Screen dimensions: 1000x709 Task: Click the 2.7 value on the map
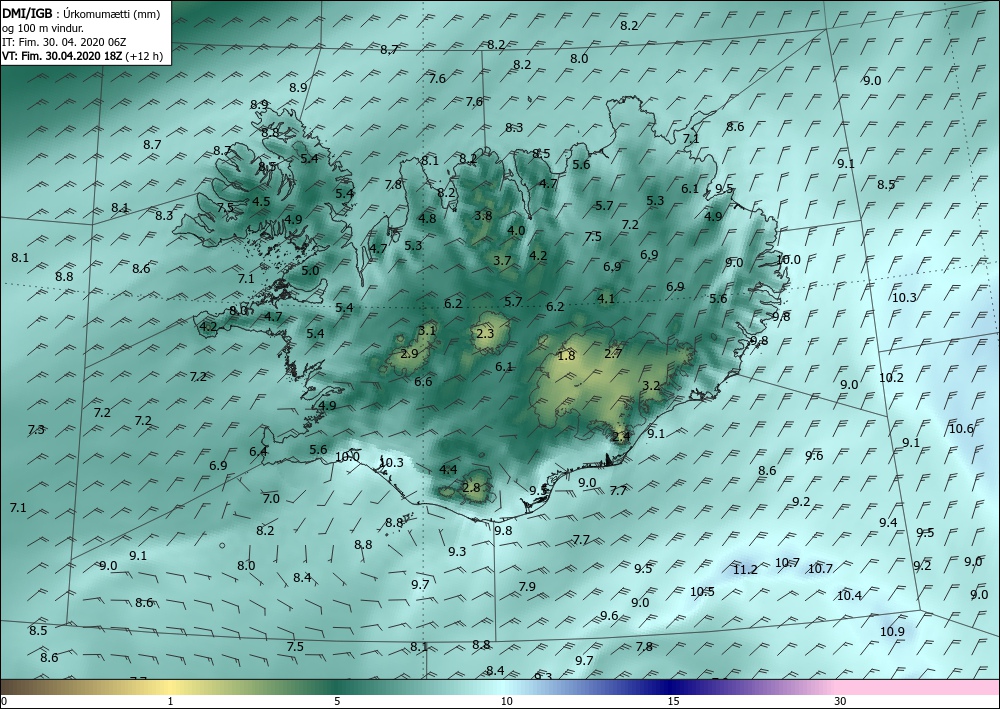click(x=613, y=354)
